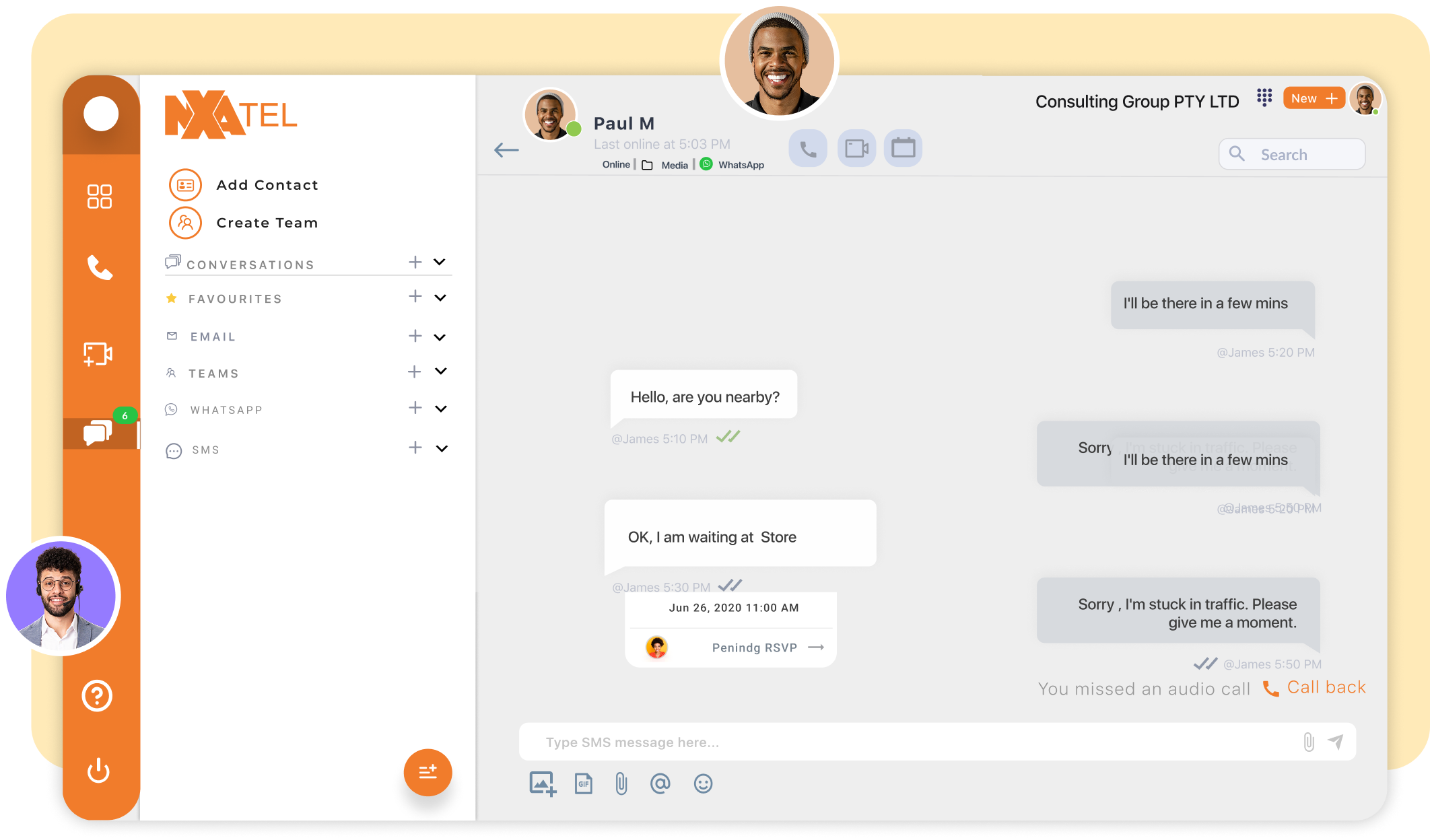1430x840 pixels.
Task: Expand the WhatsApp section chevron
Action: point(441,409)
